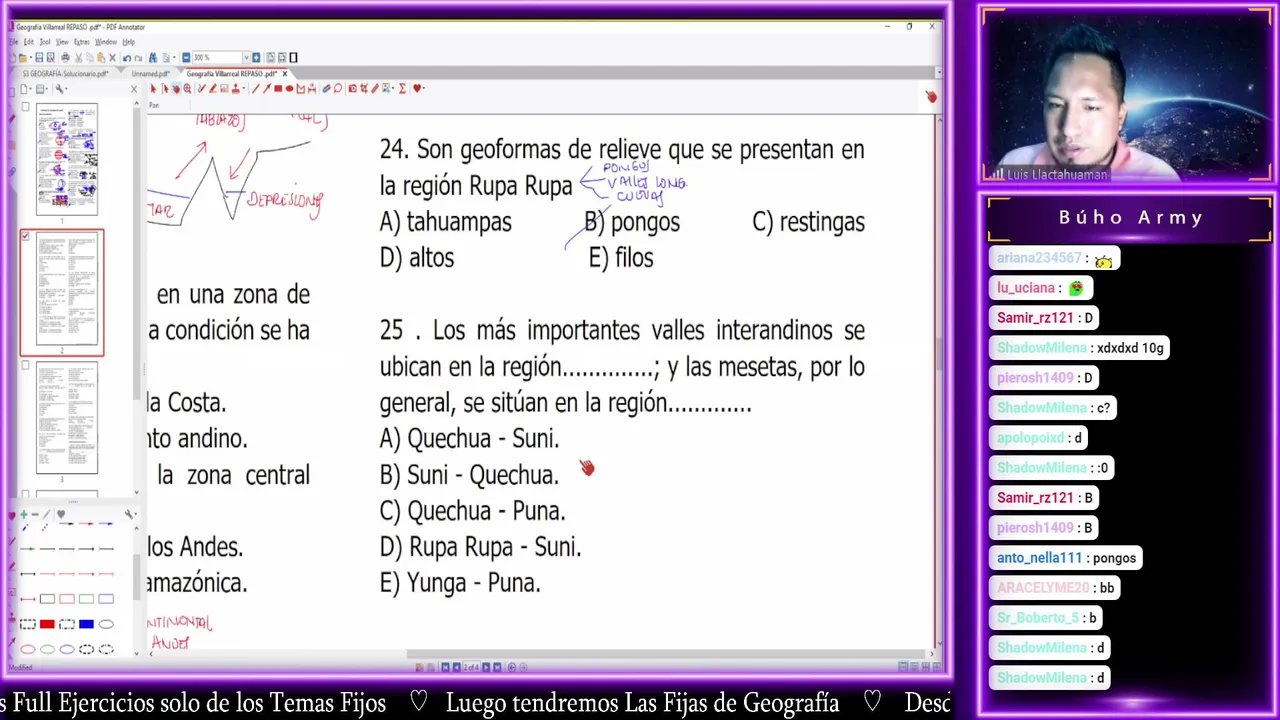
Task: Click the zoom in plus button
Action: coord(256,58)
